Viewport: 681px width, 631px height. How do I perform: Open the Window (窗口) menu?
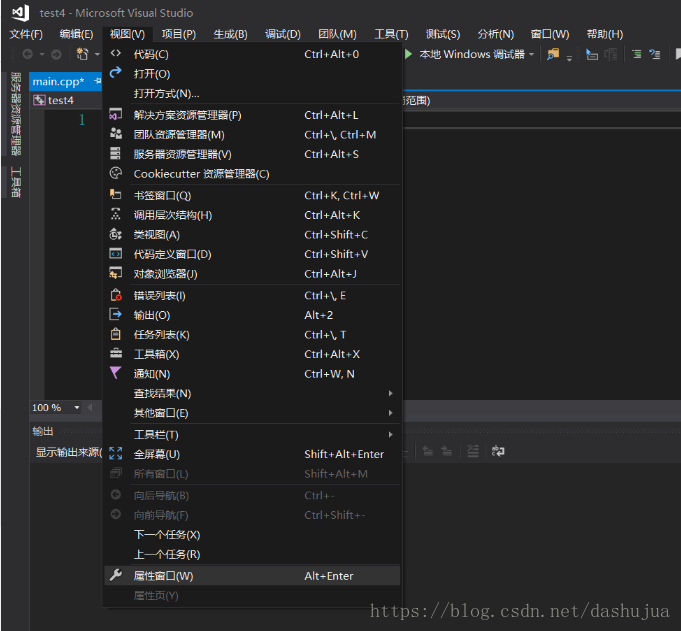[550, 34]
